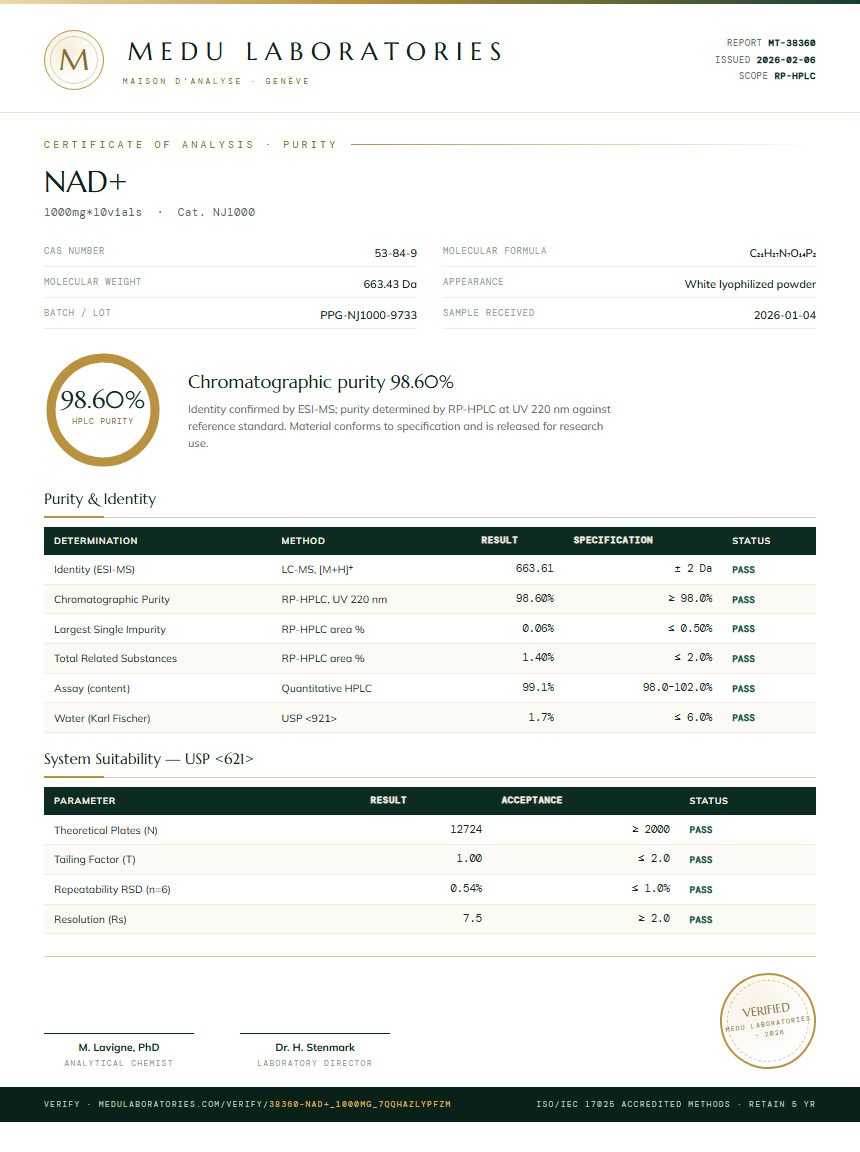Select Total Related Substances row label
Image resolution: width=860 pixels, height=1152 pixels.
point(115,658)
